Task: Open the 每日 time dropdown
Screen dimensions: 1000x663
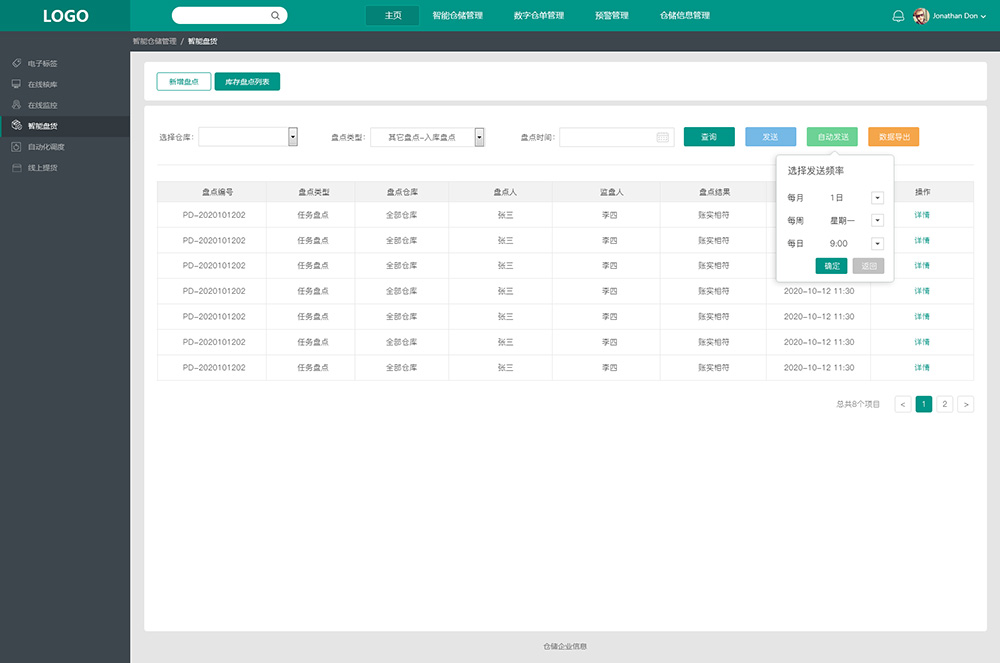Action: 878,244
